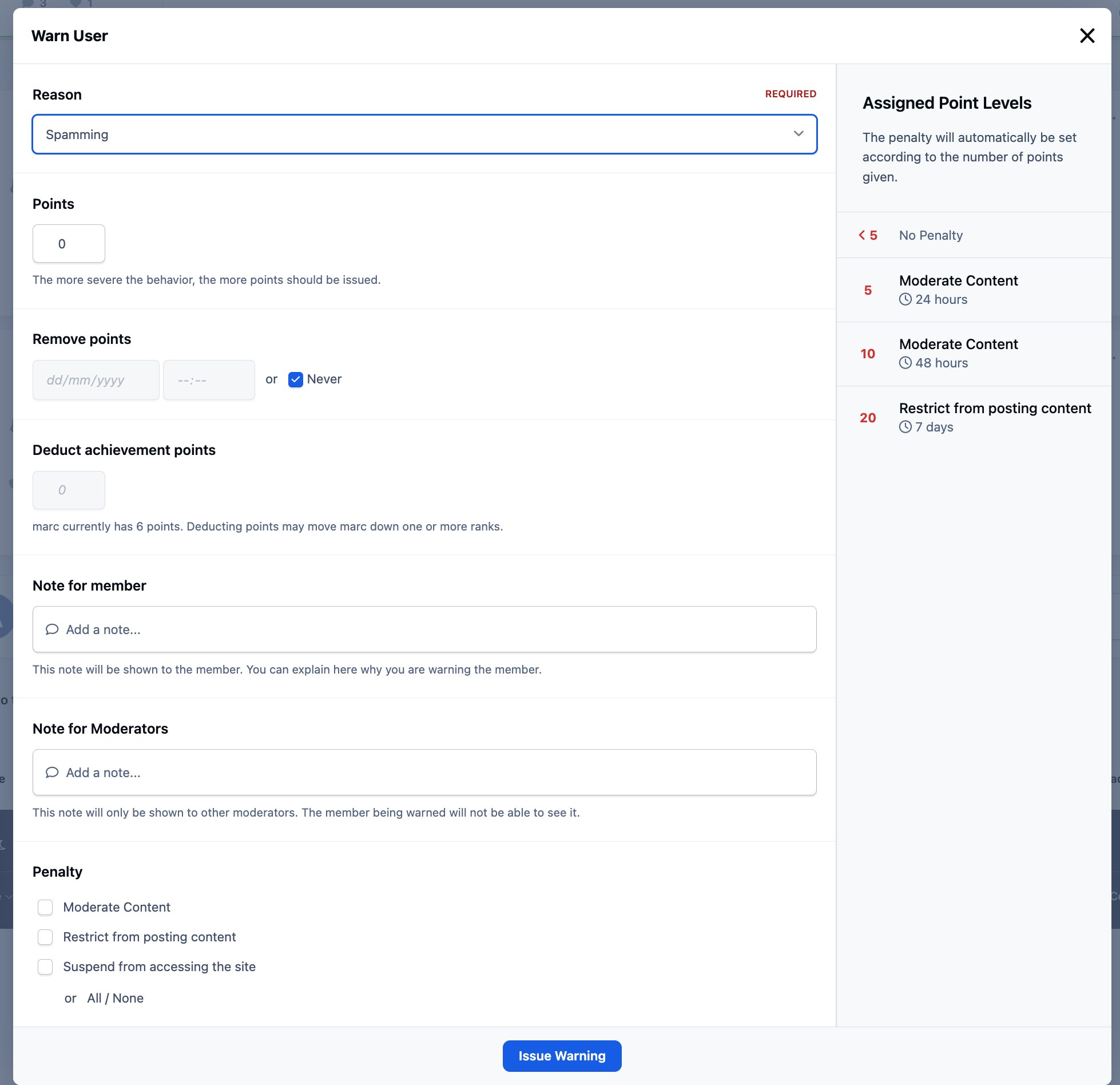
Task: Click the Issue Warning button
Action: tap(562, 1056)
